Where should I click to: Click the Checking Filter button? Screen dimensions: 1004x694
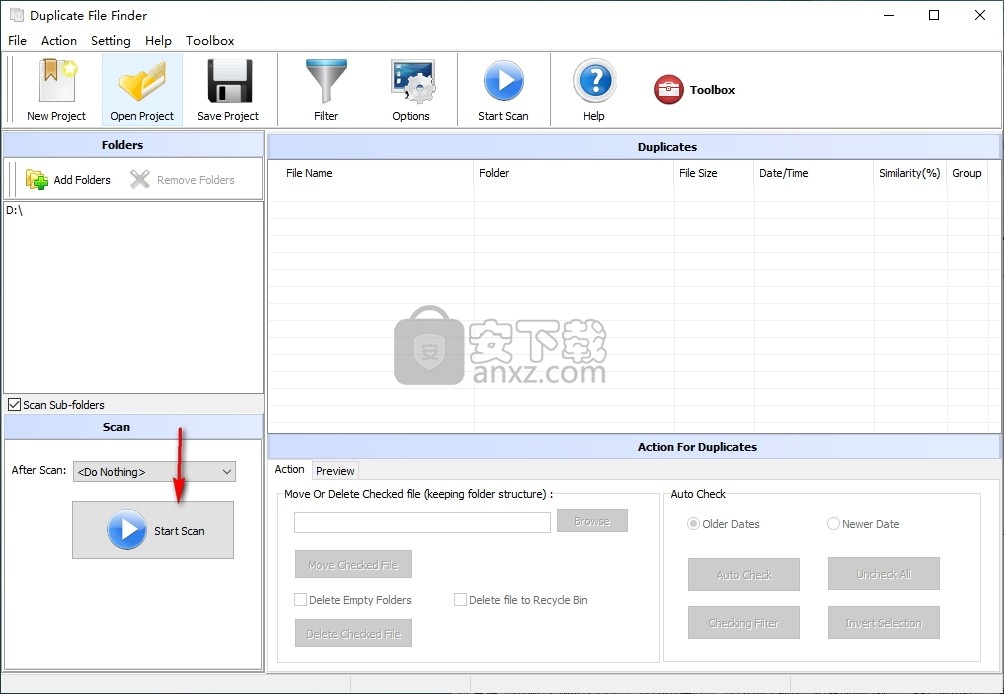point(744,622)
